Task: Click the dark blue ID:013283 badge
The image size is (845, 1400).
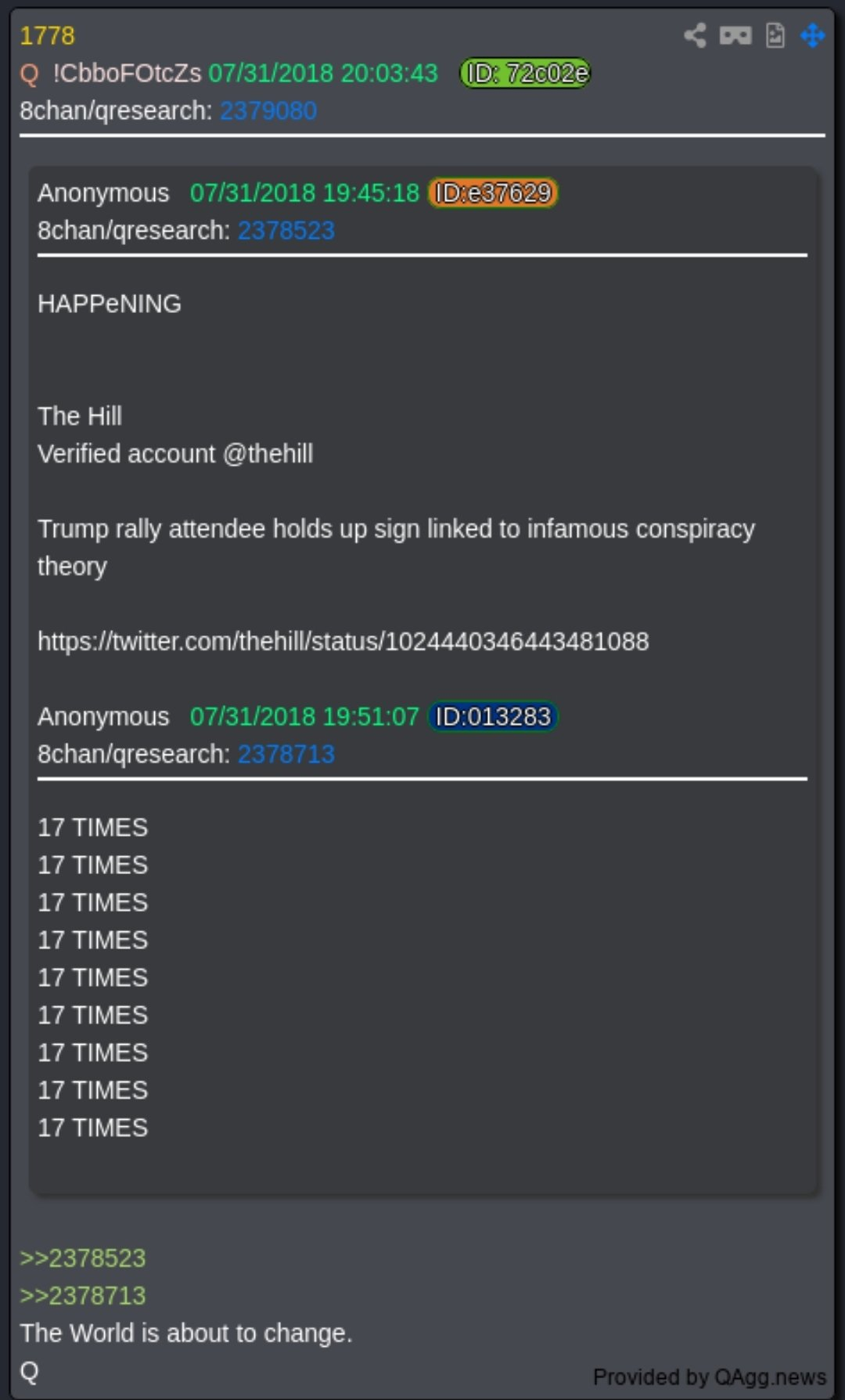Action: point(493,717)
